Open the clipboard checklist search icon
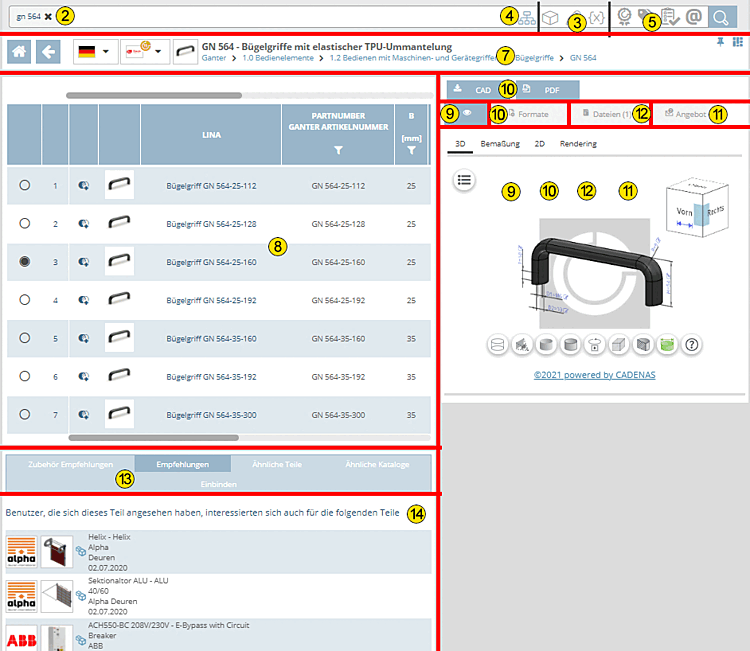The image size is (750, 651). 670,17
